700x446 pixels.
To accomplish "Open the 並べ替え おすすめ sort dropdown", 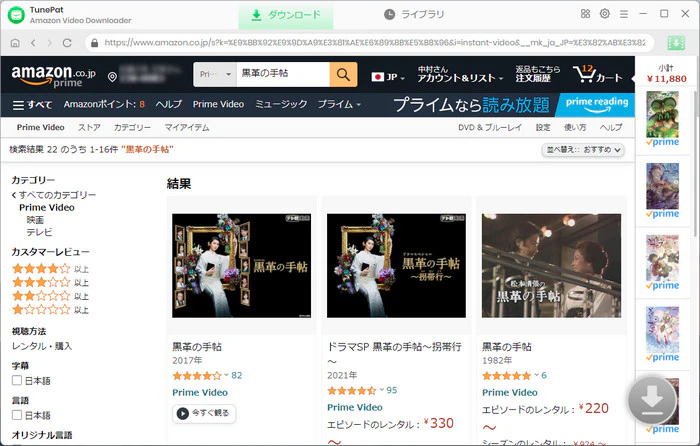I will click(583, 150).
